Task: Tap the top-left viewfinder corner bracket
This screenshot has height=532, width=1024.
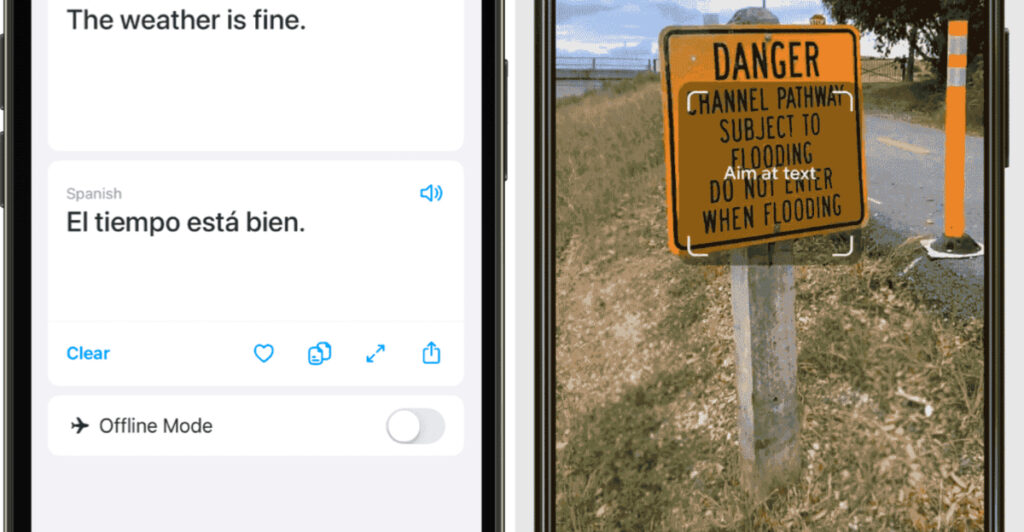Action: (x=696, y=100)
